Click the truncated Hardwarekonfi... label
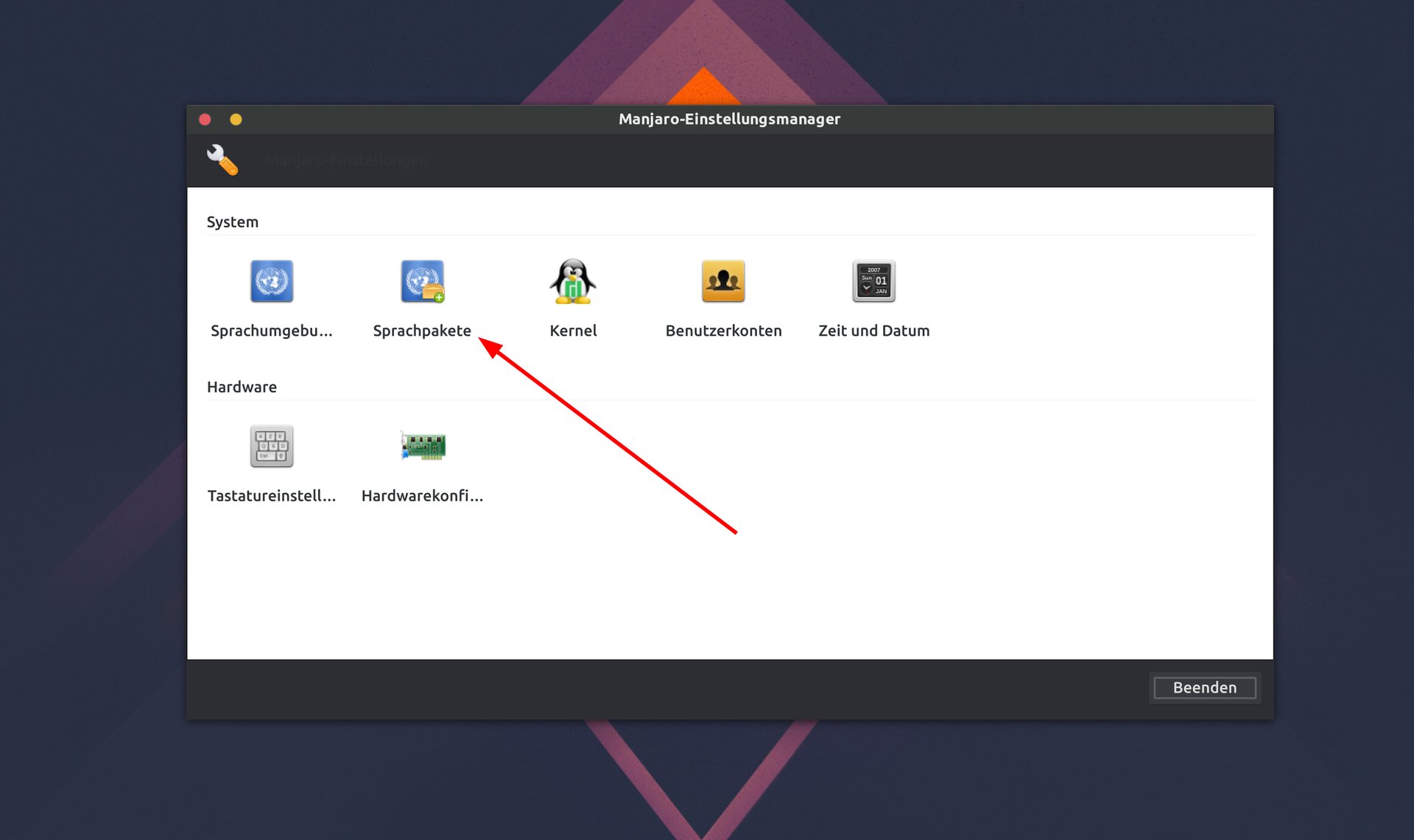1414x840 pixels. (422, 495)
